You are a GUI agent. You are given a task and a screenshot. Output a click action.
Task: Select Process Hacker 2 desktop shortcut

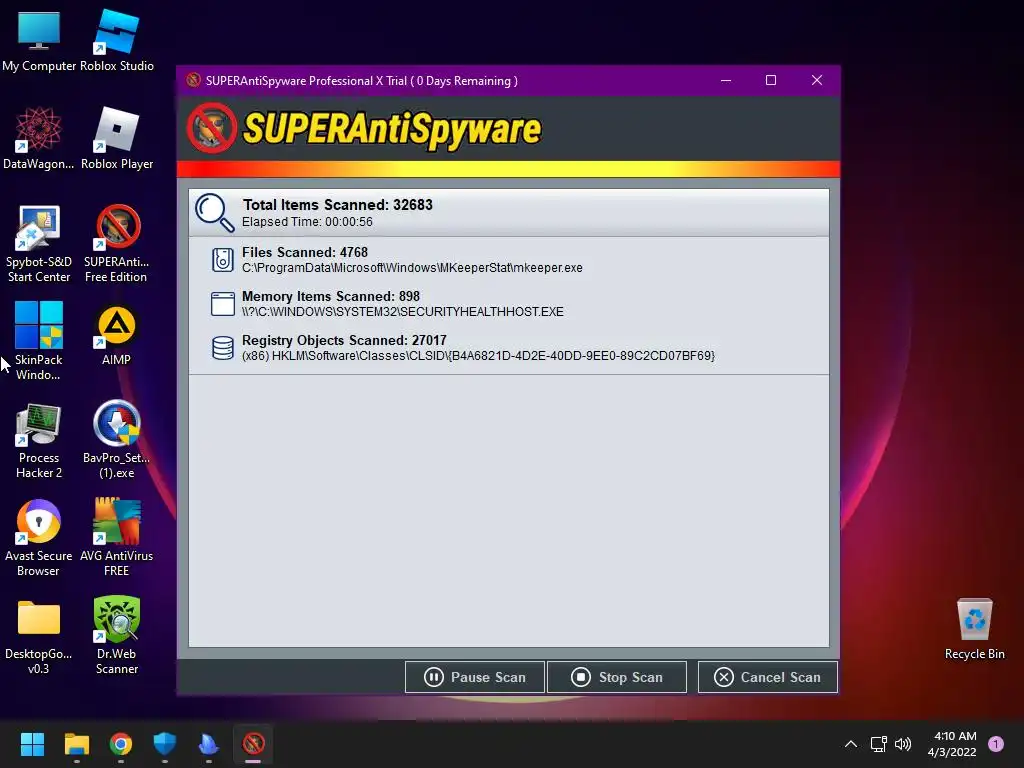coord(39,440)
